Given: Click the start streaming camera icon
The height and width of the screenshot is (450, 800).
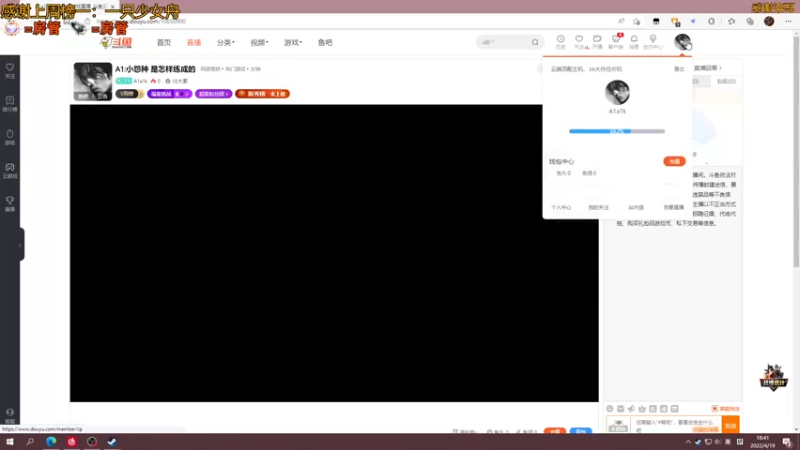Looking at the screenshot, I should click(597, 42).
